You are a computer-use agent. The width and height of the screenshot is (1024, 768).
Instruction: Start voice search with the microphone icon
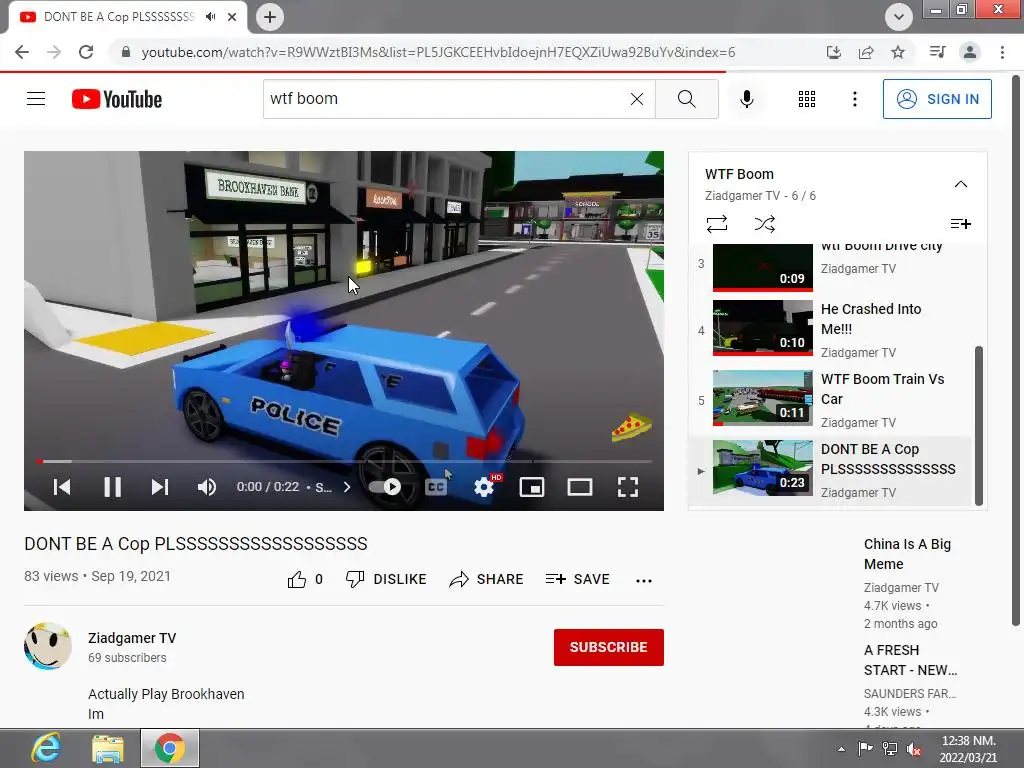747,99
